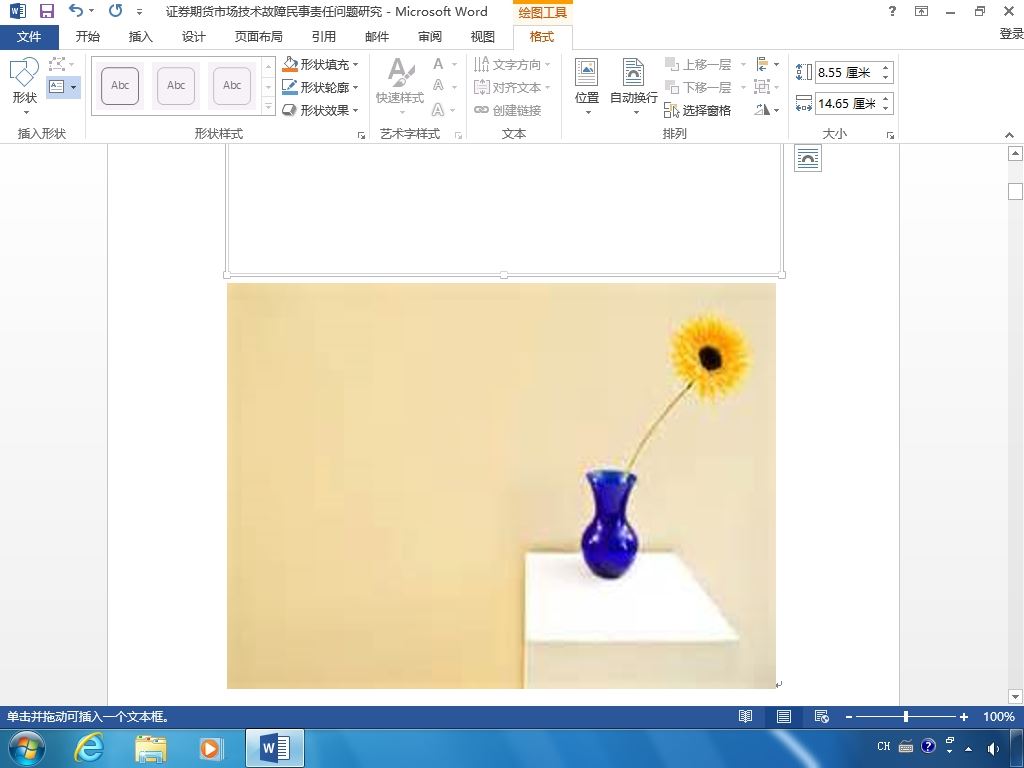The width and height of the screenshot is (1024, 768).
Task: Switch to View (视图) tab
Action: [x=483, y=37]
